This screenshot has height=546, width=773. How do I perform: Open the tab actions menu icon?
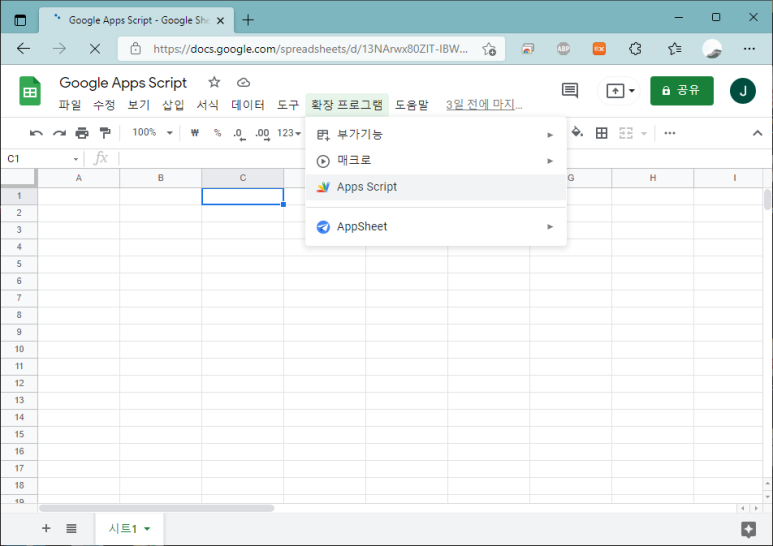20,20
